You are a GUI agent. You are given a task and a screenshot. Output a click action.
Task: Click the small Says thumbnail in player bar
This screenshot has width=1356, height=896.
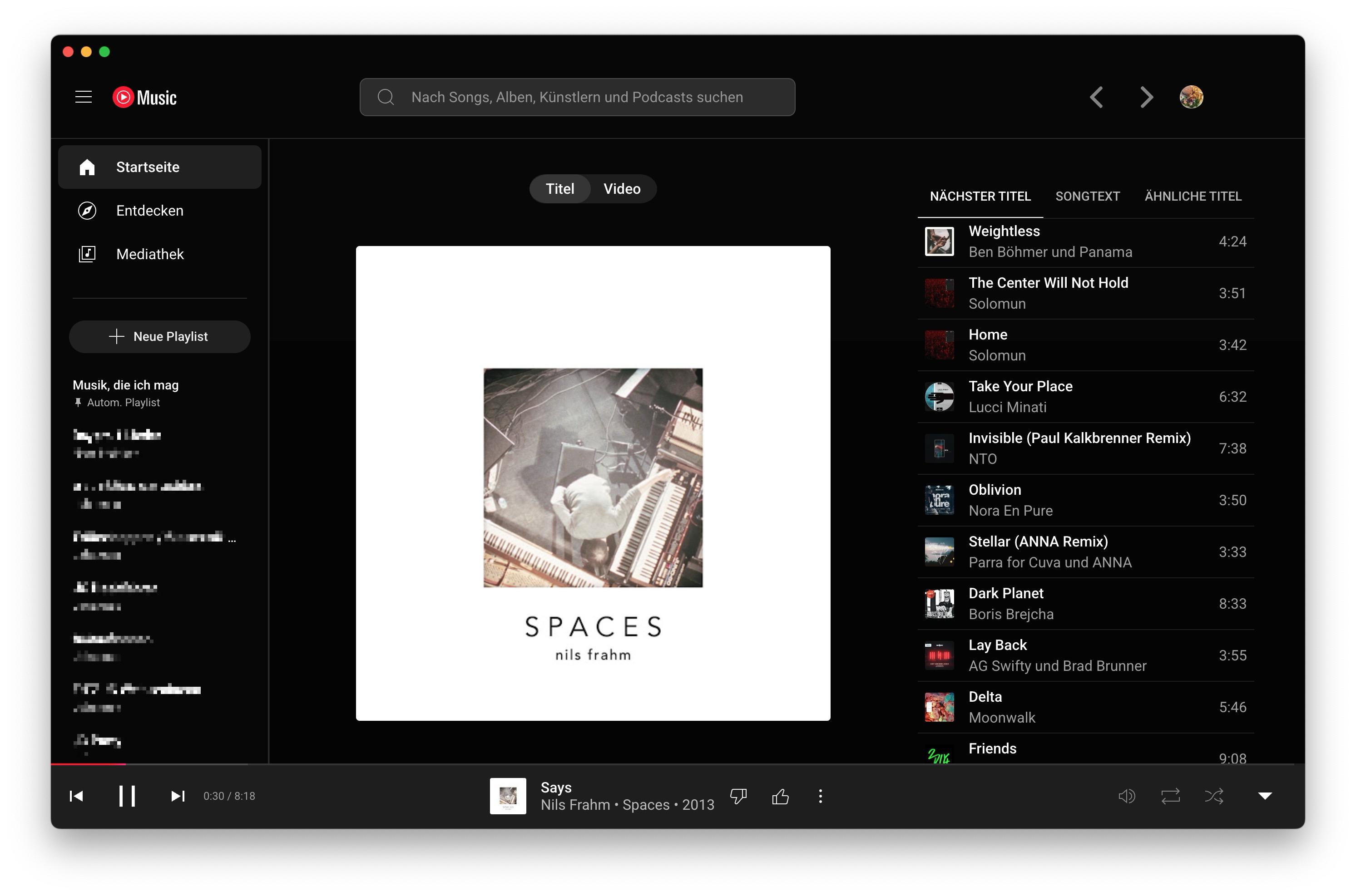508,796
